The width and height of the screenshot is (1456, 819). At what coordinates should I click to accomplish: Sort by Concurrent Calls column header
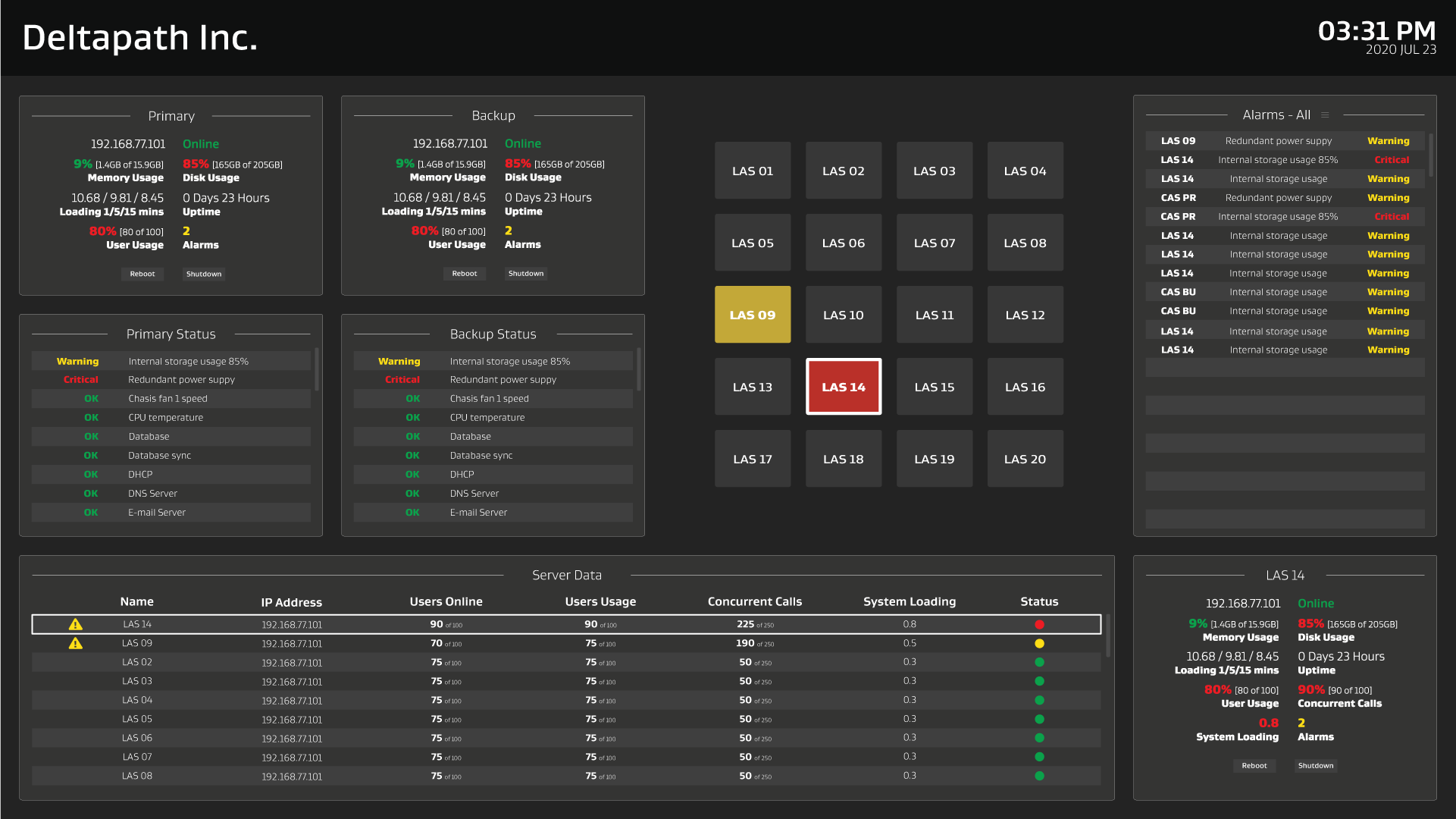click(754, 601)
